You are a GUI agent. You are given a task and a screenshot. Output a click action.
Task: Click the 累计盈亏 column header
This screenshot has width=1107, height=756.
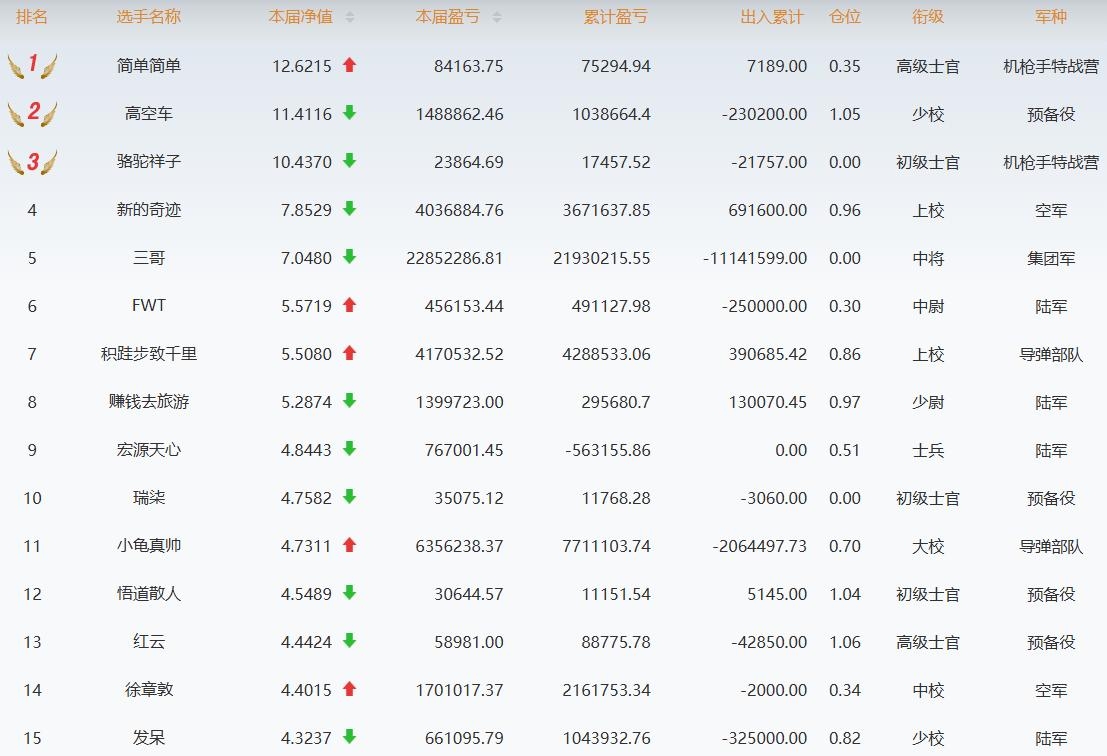click(615, 17)
